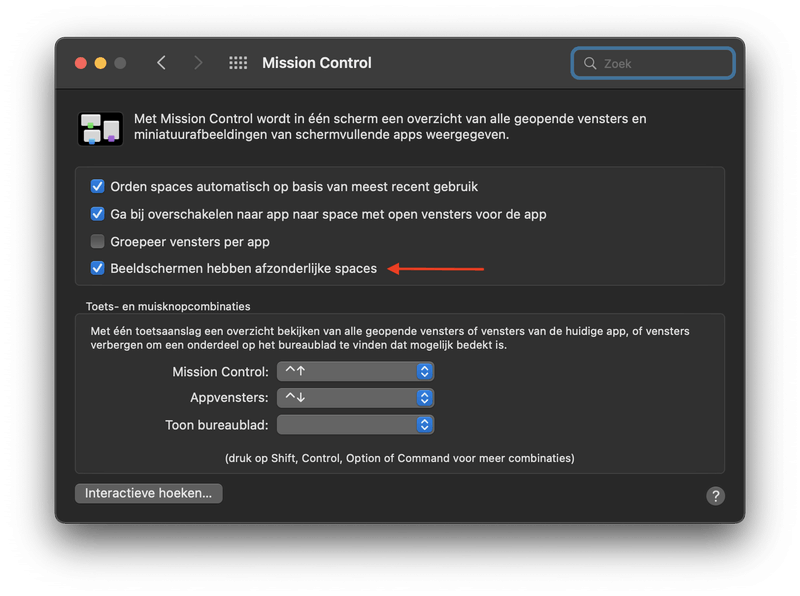Screen dimensions: 800x596
Task: Enable Groepeer vensters per app
Action: 97,241
